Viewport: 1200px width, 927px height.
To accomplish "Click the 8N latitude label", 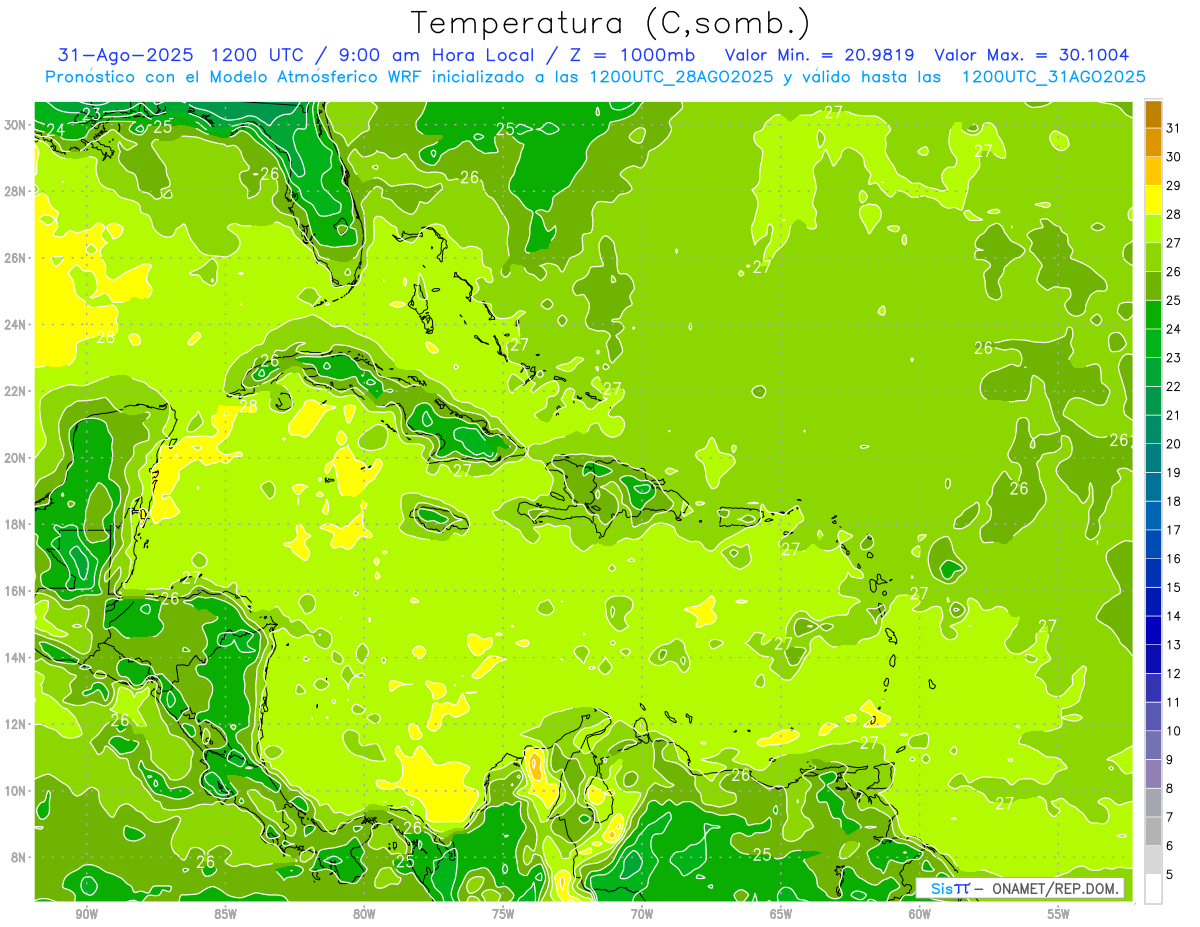I will [19, 858].
